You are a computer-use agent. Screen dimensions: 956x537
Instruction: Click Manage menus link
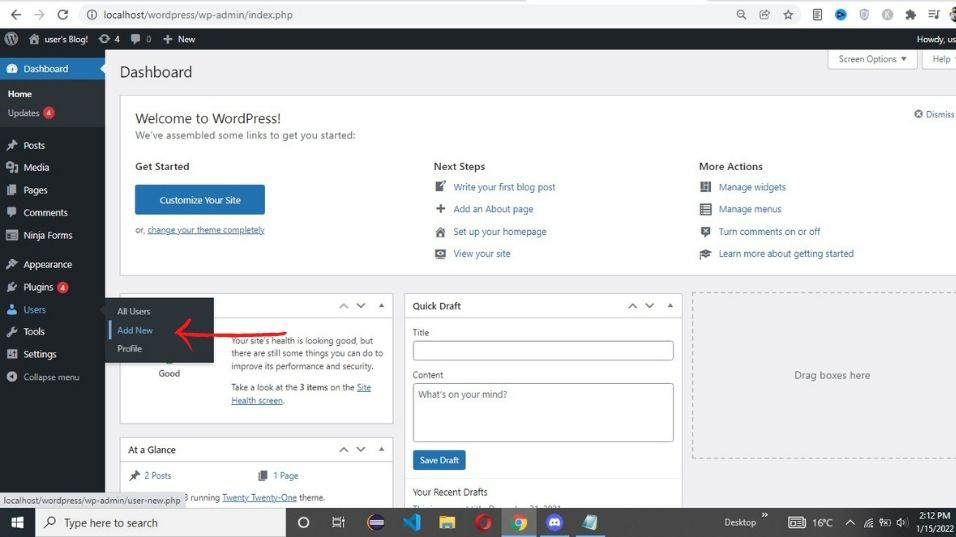pyautogui.click(x=749, y=209)
